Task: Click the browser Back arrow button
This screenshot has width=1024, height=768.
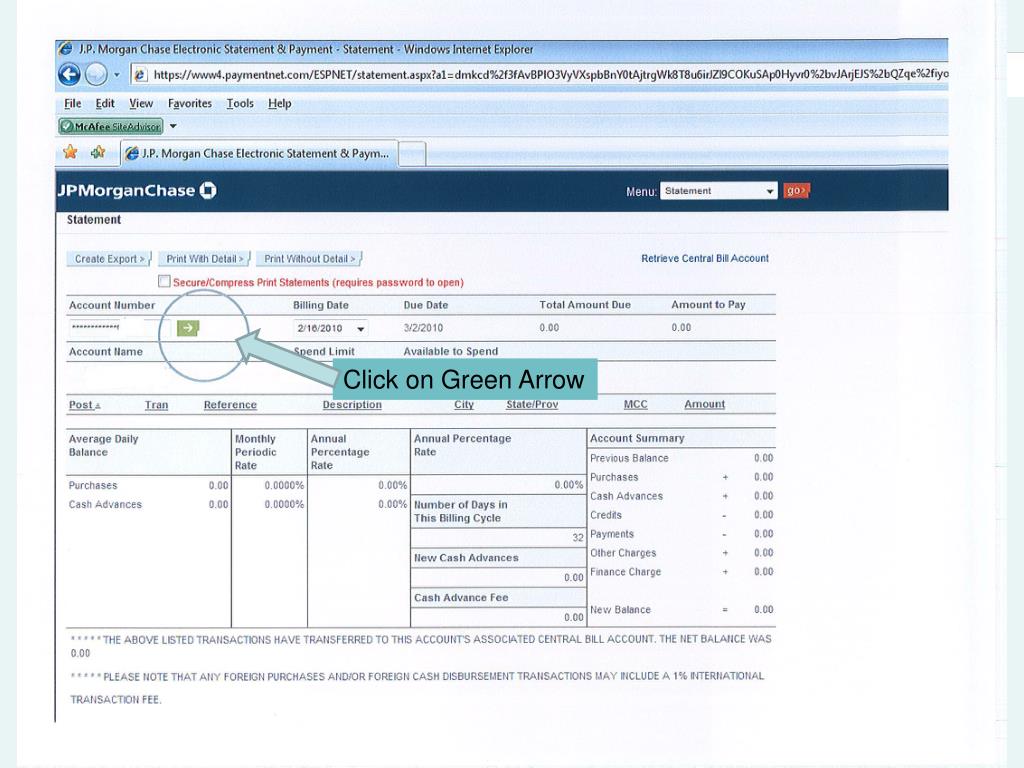Action: (69, 74)
